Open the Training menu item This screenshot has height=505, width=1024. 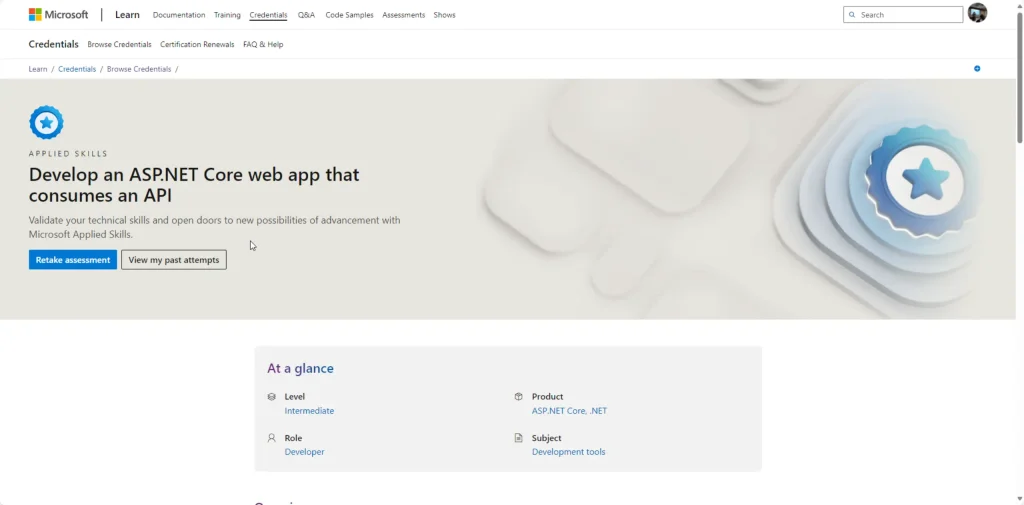227,15
